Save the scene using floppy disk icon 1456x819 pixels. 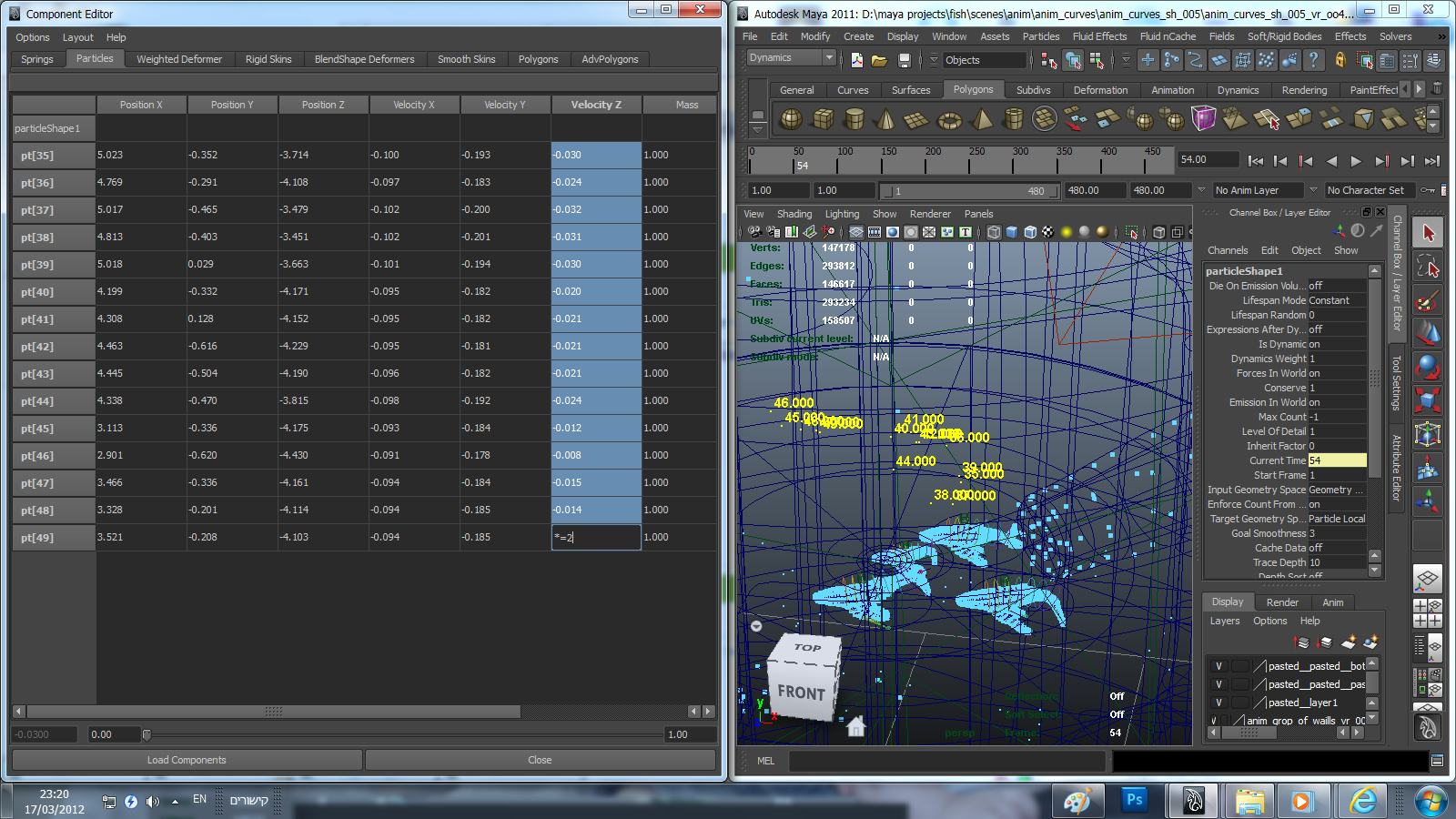click(x=904, y=60)
